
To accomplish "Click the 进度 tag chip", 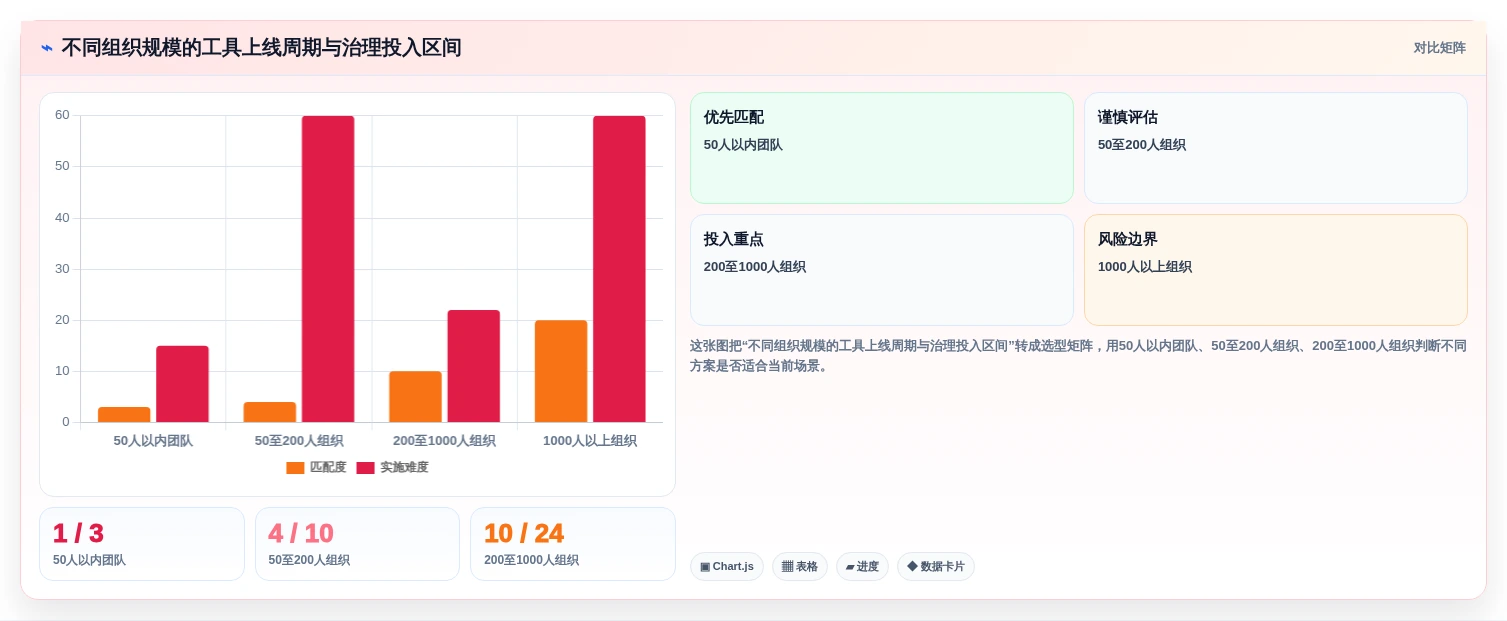I will click(862, 567).
